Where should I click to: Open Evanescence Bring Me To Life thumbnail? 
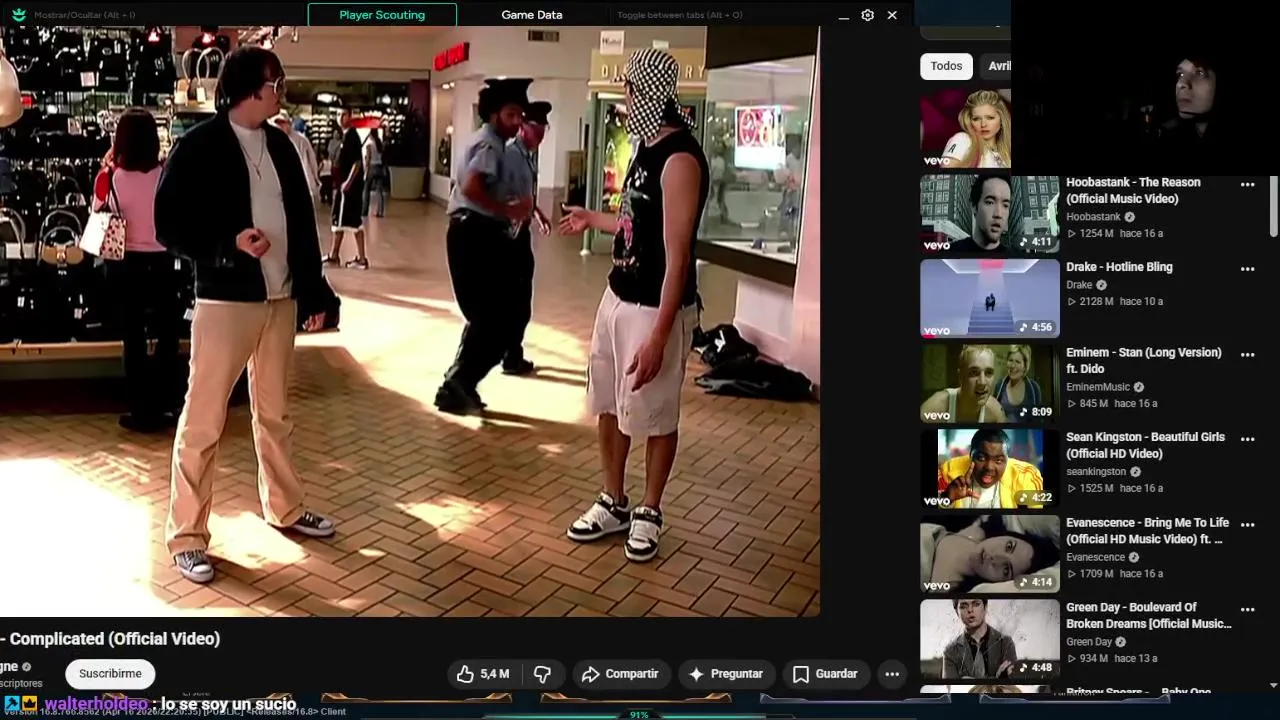pos(990,553)
